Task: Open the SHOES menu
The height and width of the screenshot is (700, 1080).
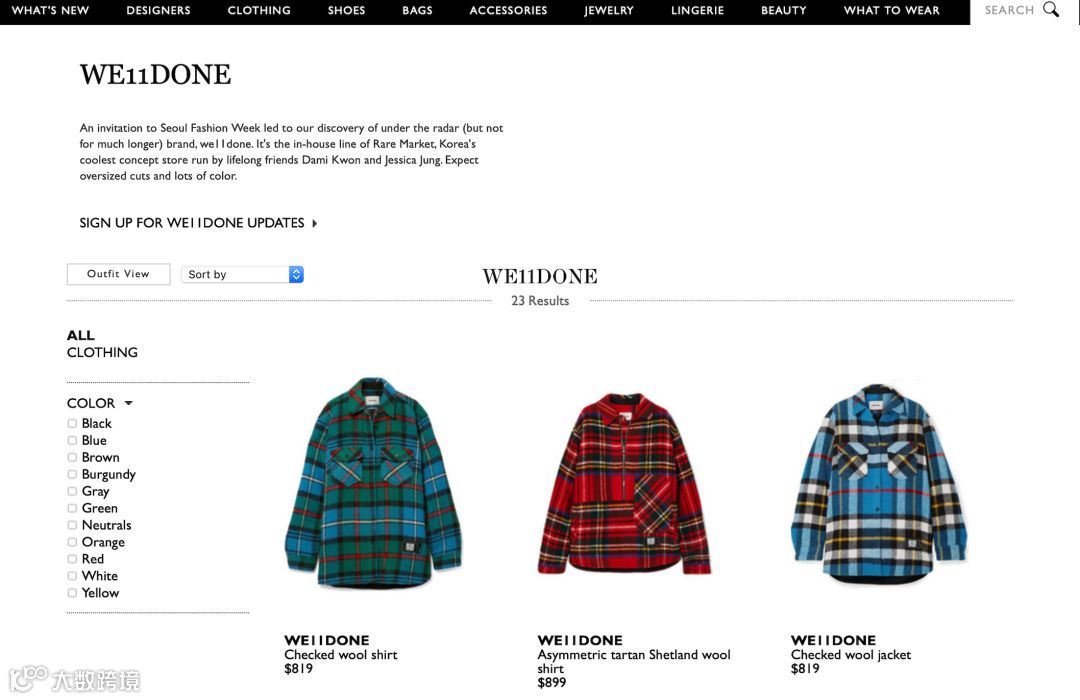Action: 346,10
